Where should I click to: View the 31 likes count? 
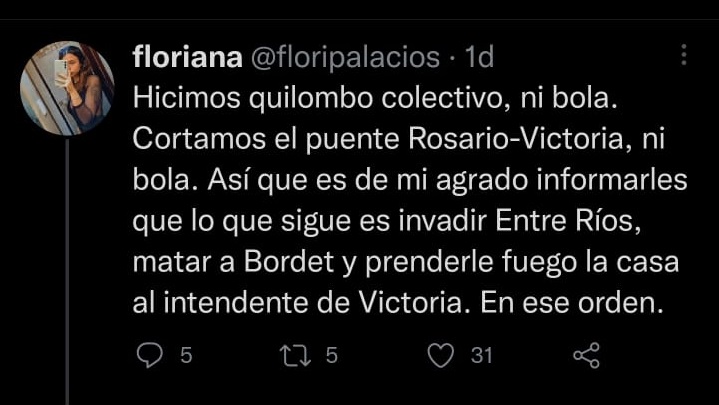pos(481,355)
